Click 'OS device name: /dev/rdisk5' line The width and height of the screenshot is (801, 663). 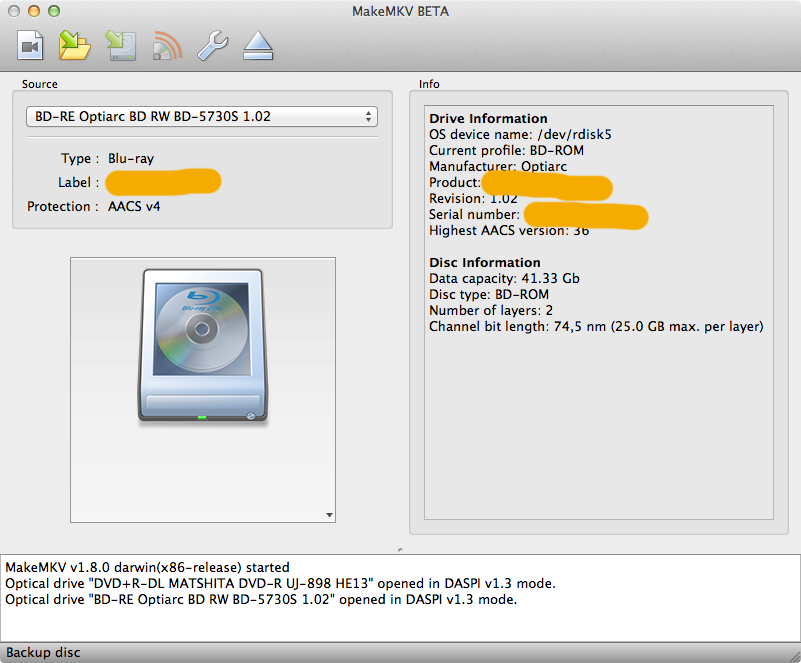[x=520, y=134]
